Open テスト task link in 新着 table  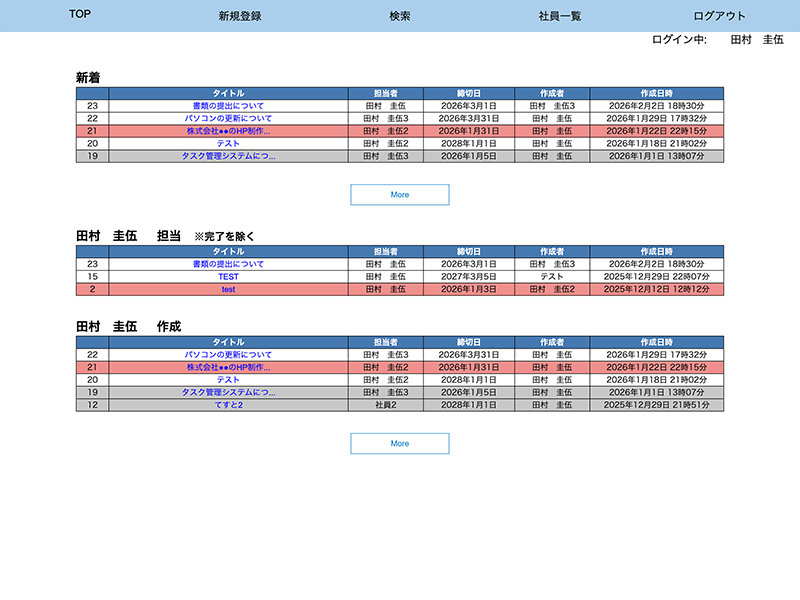(x=228, y=143)
